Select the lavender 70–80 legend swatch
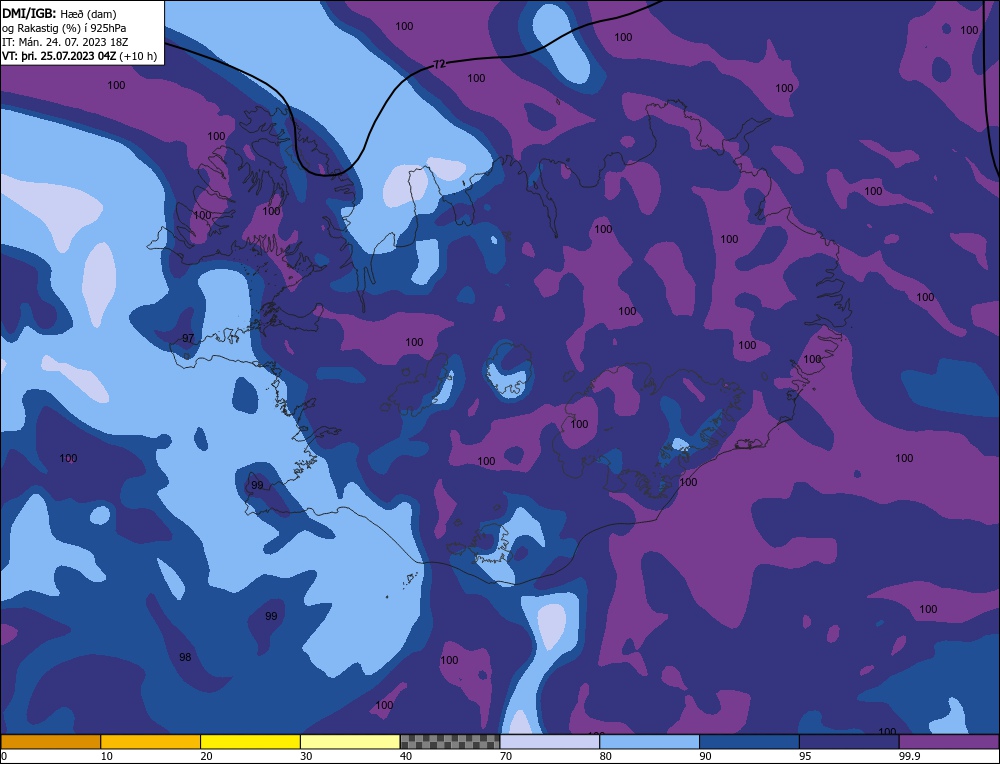1000x764 pixels. pos(550,741)
